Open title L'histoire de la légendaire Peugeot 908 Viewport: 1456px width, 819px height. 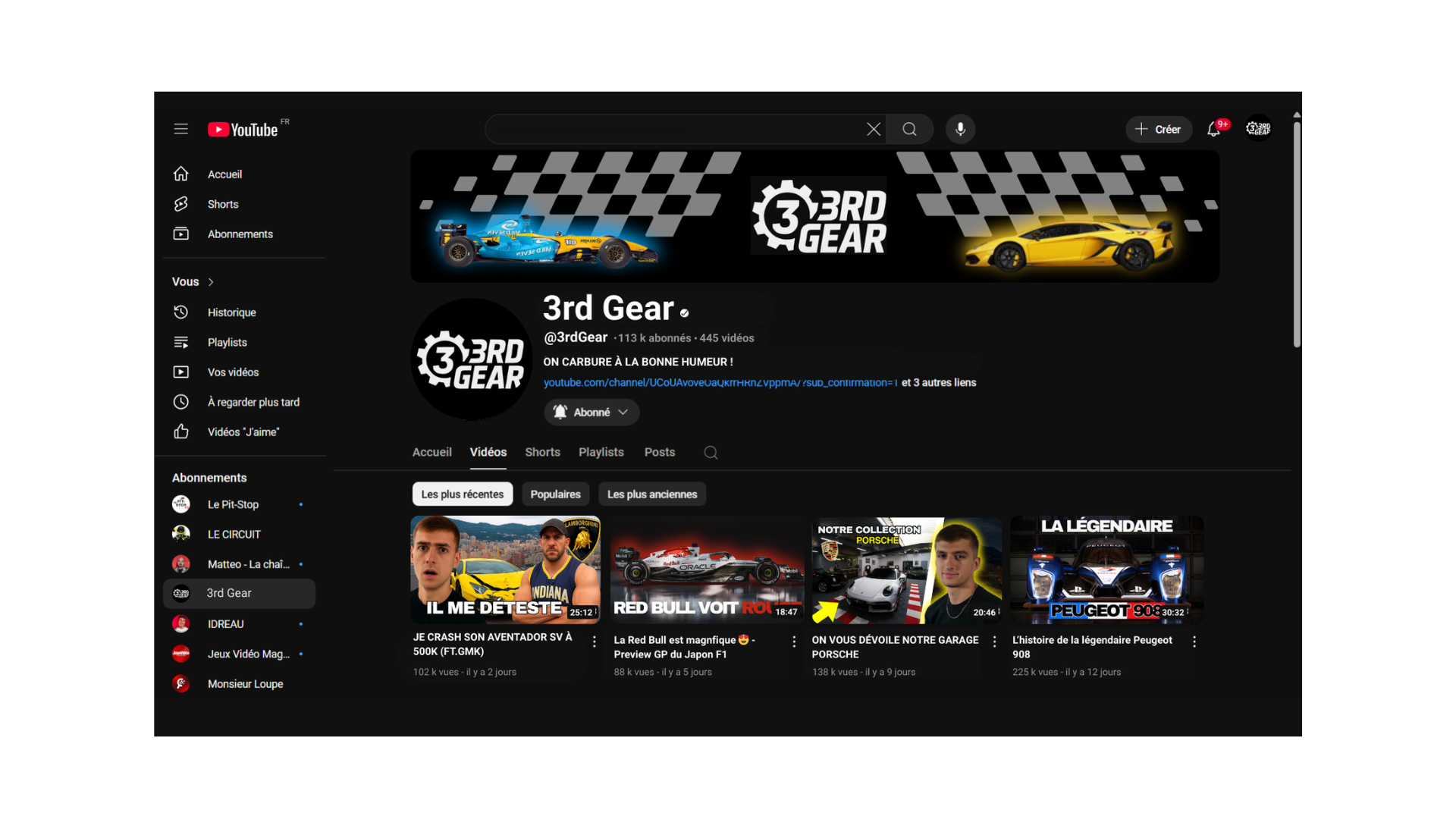(x=1092, y=647)
